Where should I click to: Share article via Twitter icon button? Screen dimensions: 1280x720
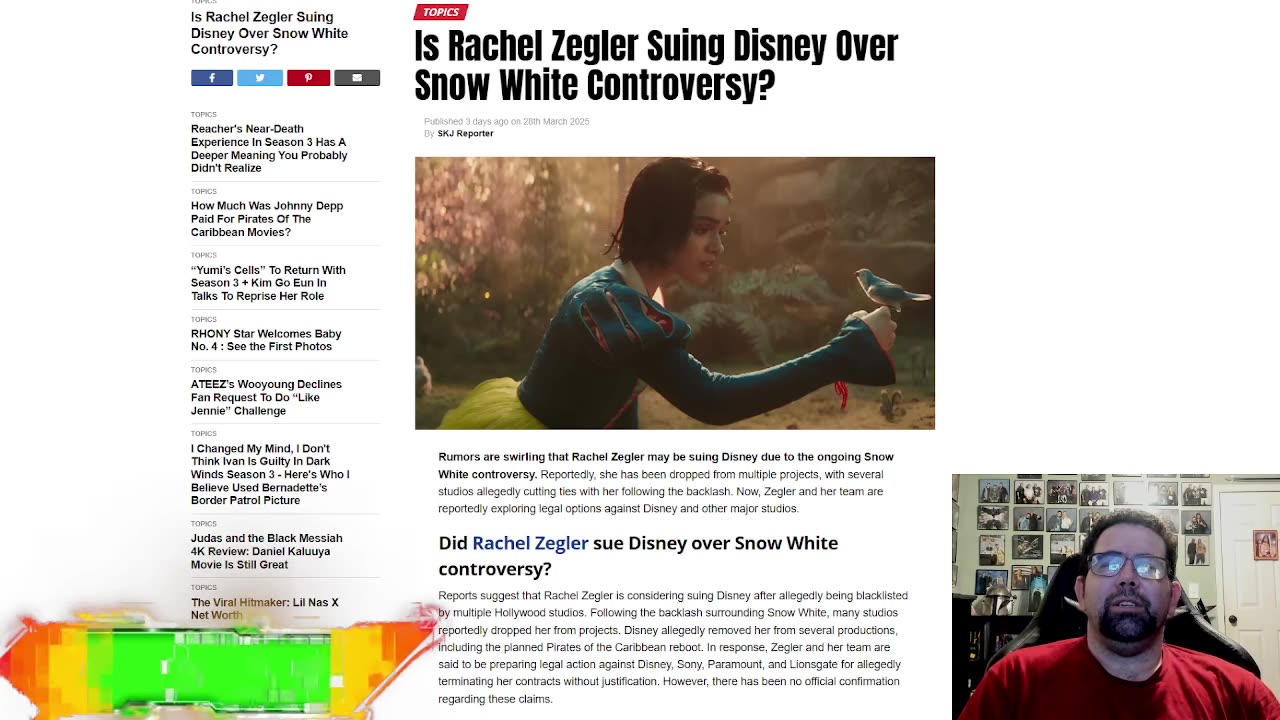tap(260, 78)
